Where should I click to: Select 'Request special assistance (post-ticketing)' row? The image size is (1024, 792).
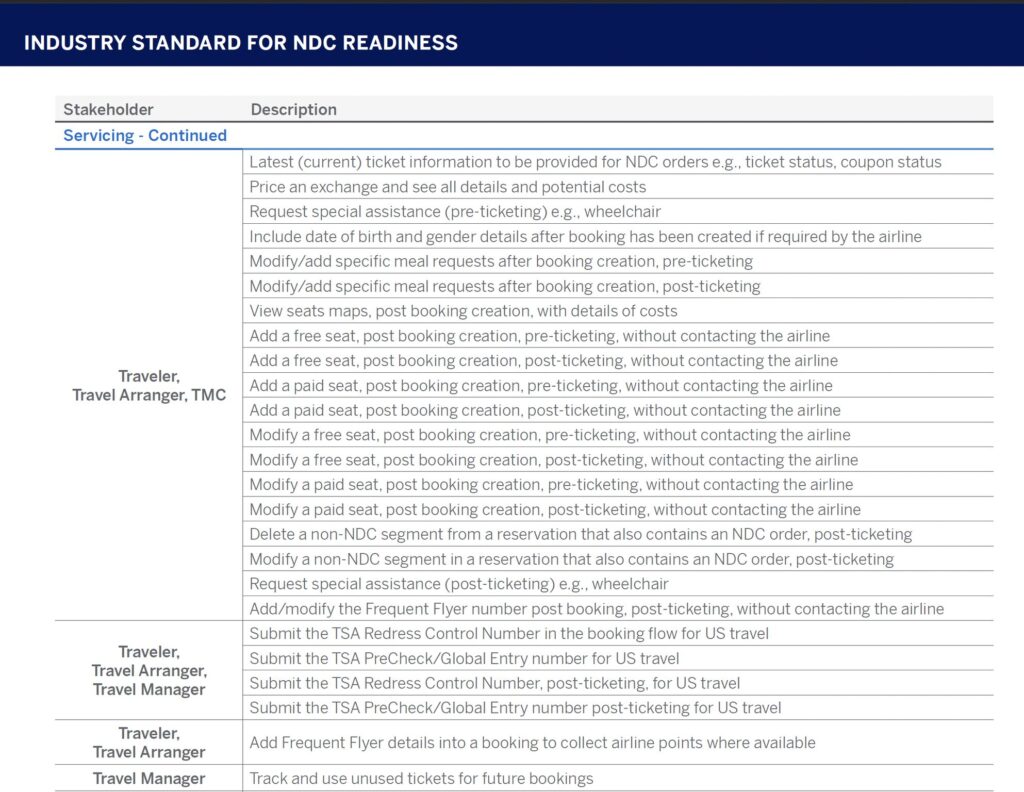tap(618, 584)
